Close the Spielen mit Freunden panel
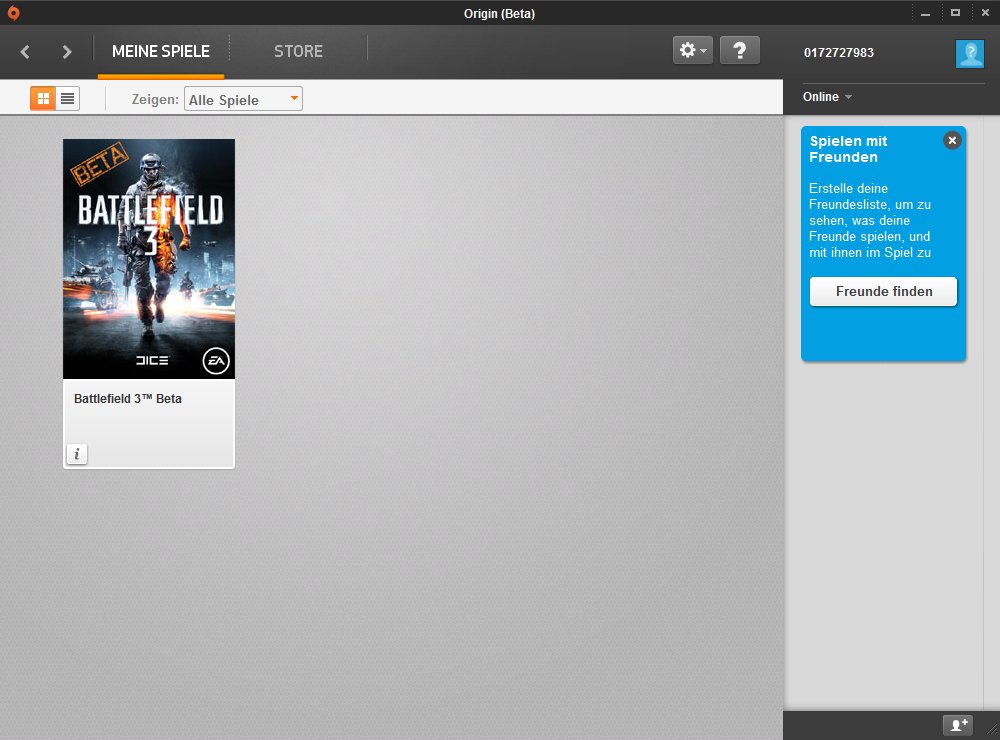 pos(952,140)
